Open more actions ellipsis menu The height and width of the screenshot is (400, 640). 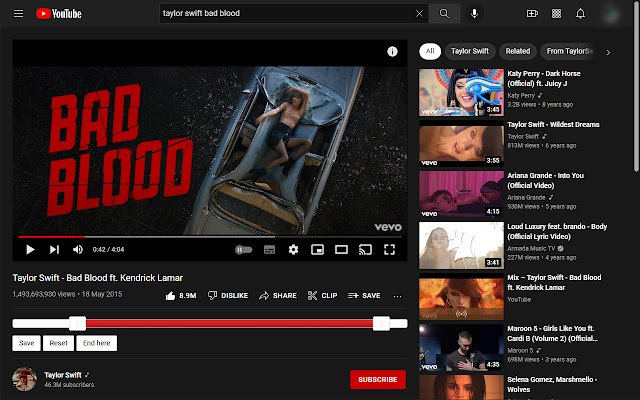coord(397,296)
